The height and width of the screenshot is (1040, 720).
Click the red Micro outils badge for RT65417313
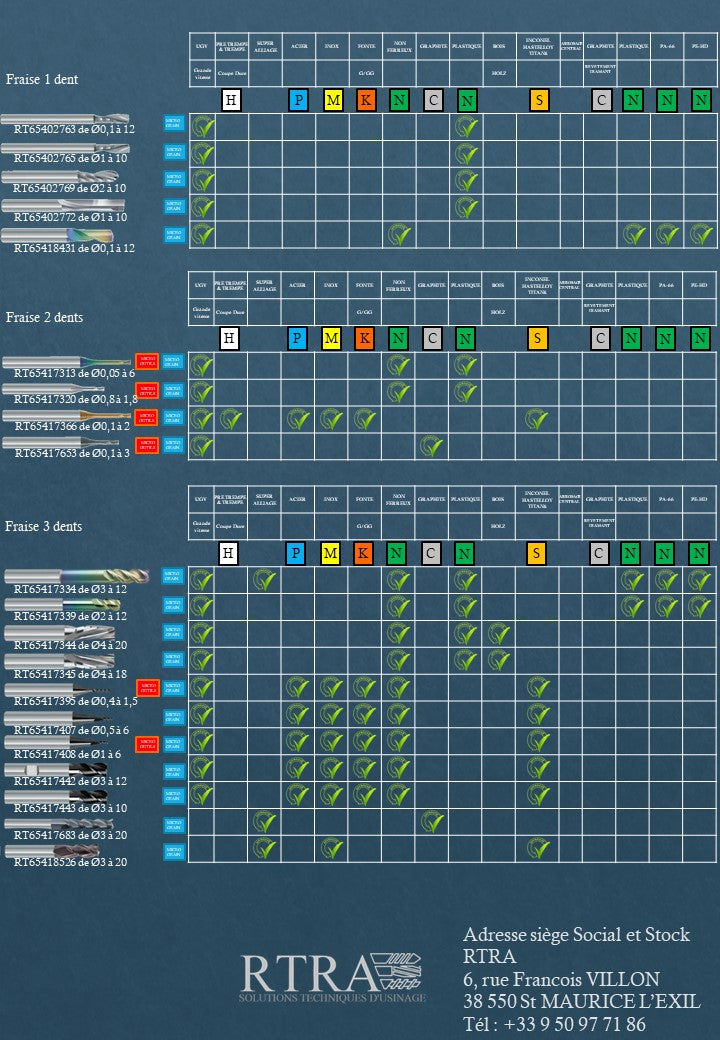tap(147, 361)
